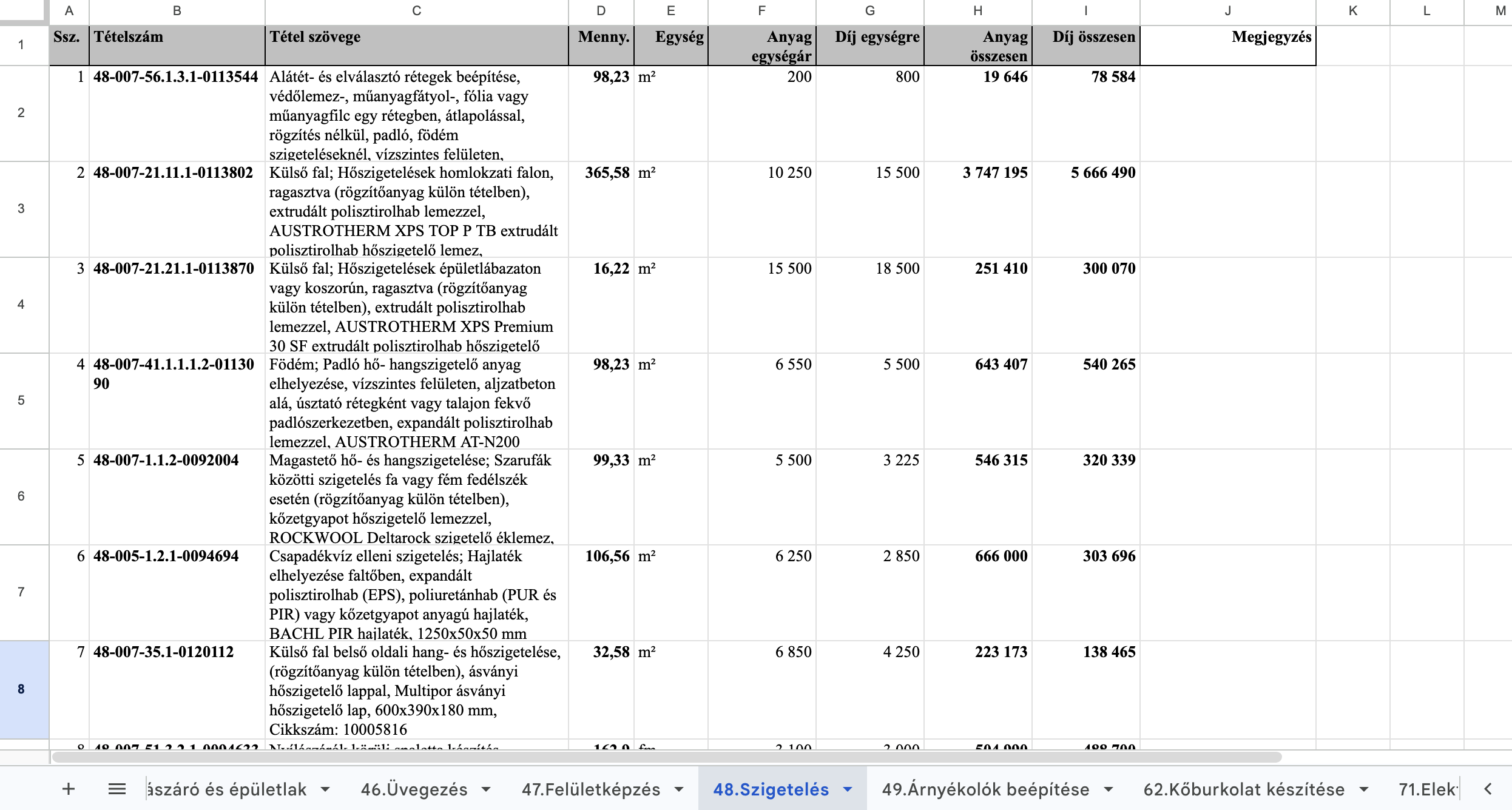1512x810 pixels.
Task: Select cell with code 48-005-1.2.1-0094694
Action: [x=177, y=592]
